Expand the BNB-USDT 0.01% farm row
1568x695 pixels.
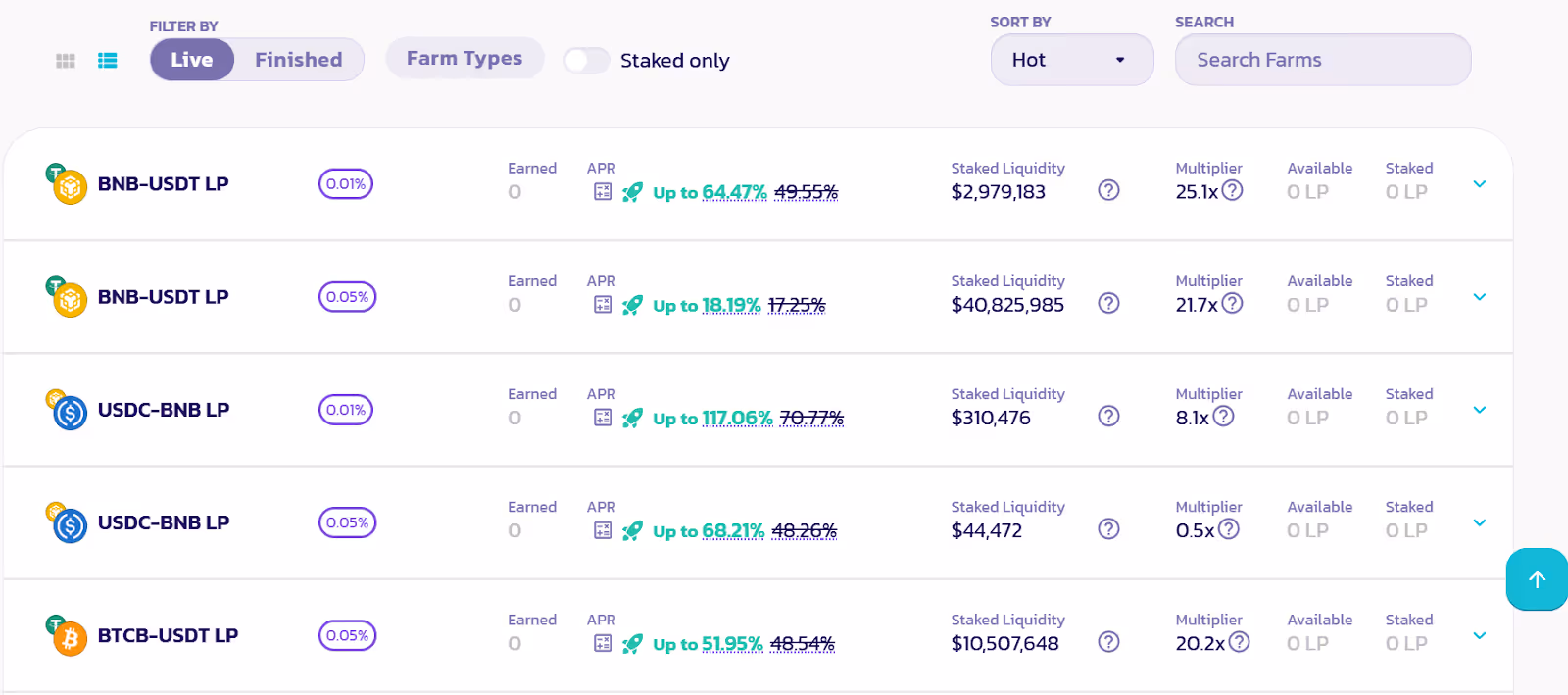tap(1480, 184)
